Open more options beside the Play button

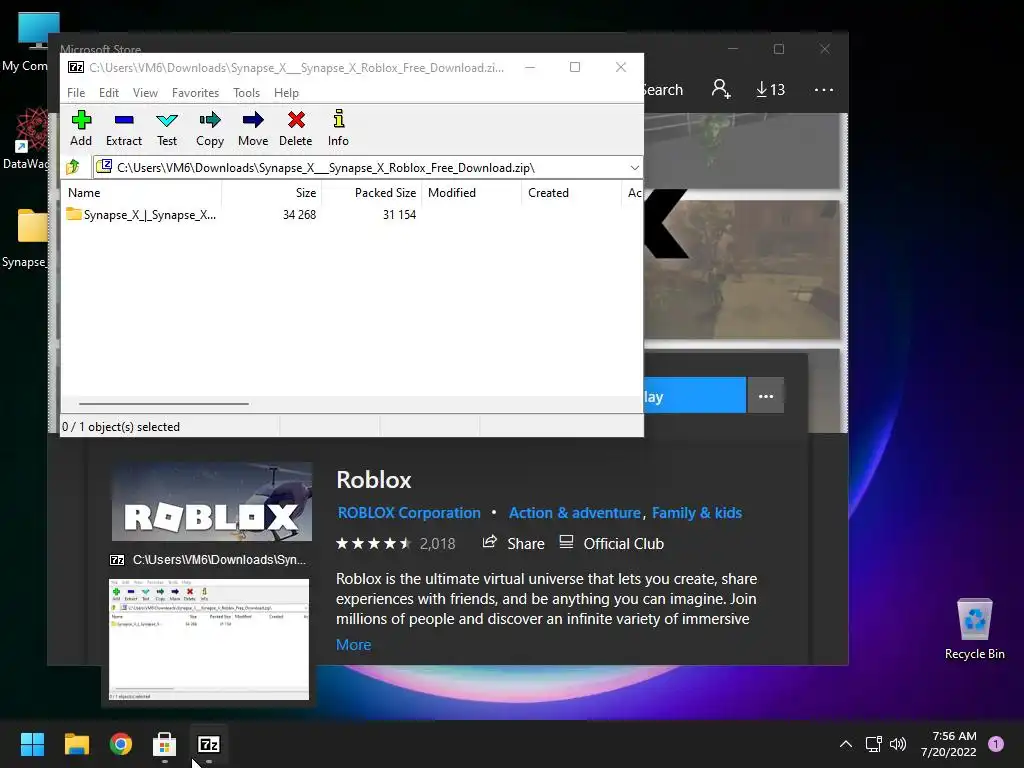pyautogui.click(x=765, y=395)
